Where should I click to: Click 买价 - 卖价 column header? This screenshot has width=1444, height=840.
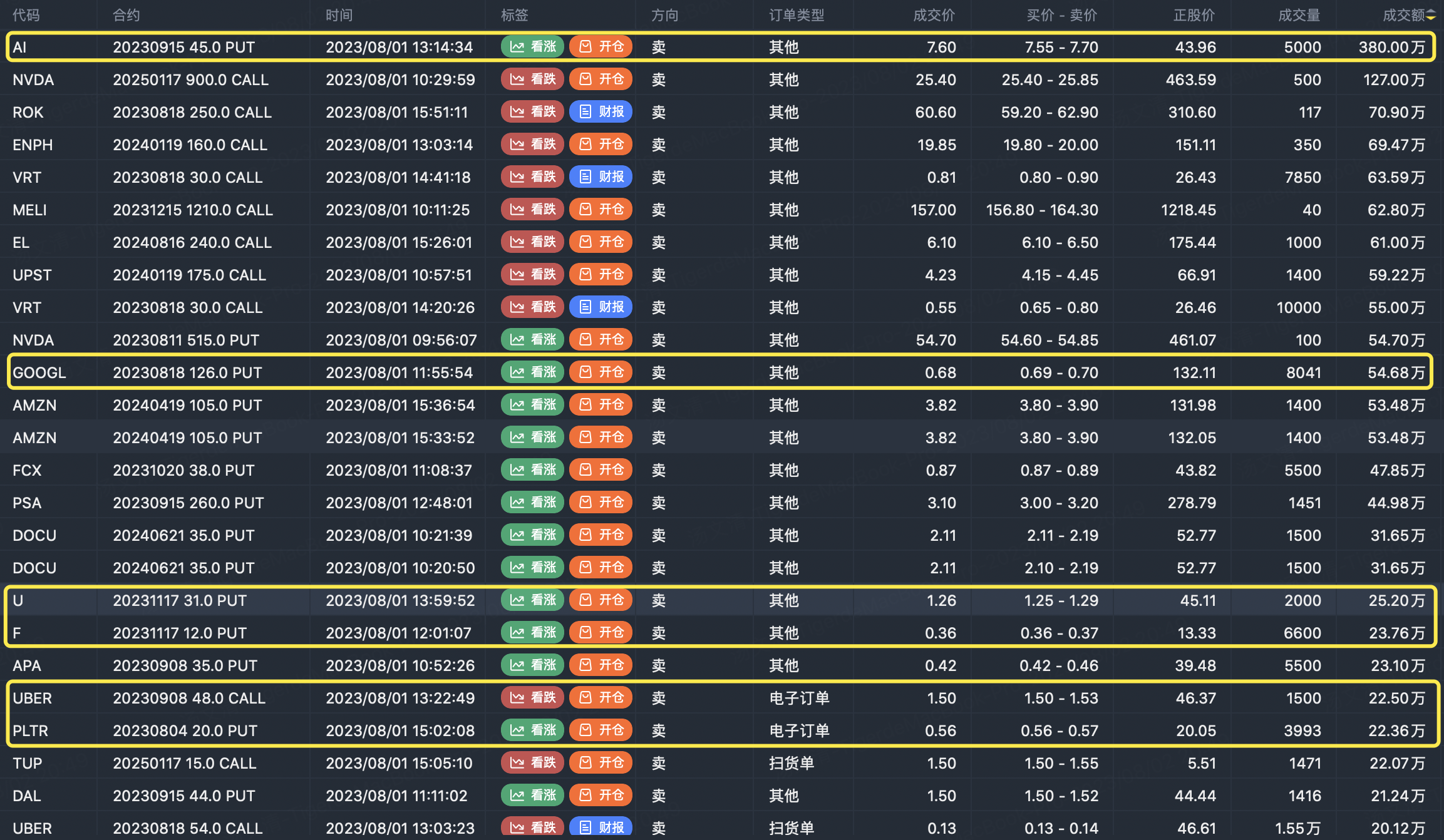point(1062,15)
